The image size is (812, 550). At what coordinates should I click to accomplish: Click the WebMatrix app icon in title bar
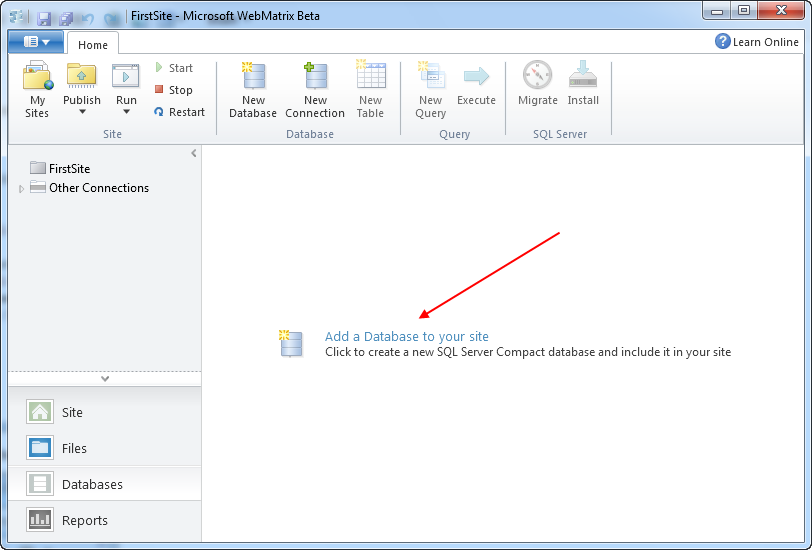pos(17,17)
